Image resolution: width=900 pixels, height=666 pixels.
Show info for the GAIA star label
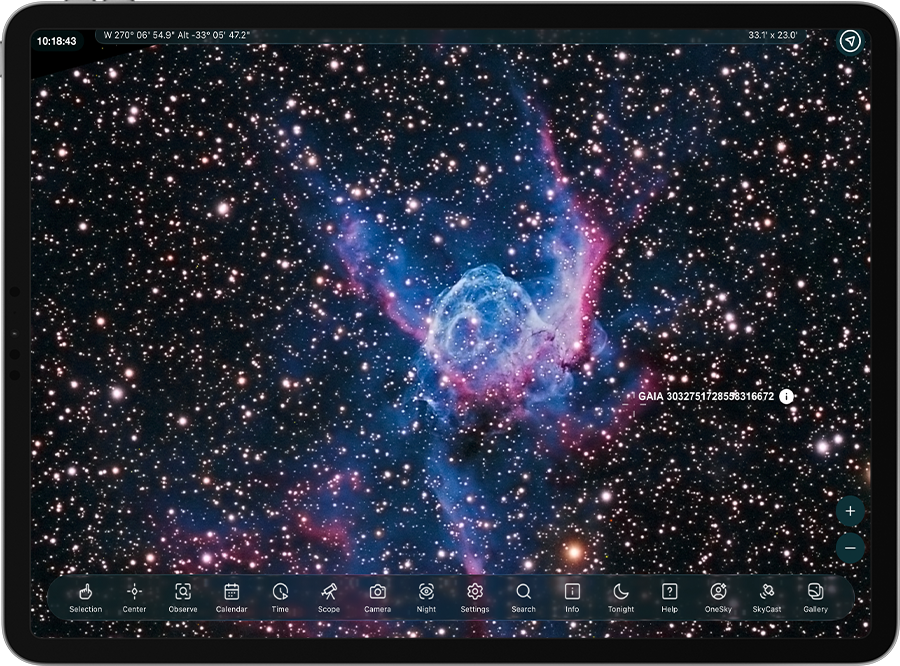[787, 397]
